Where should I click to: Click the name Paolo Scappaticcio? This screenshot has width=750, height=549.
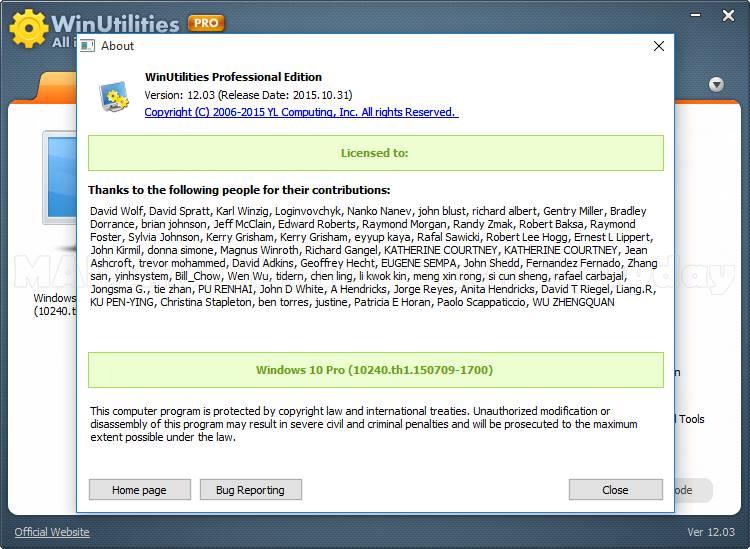click(x=481, y=302)
